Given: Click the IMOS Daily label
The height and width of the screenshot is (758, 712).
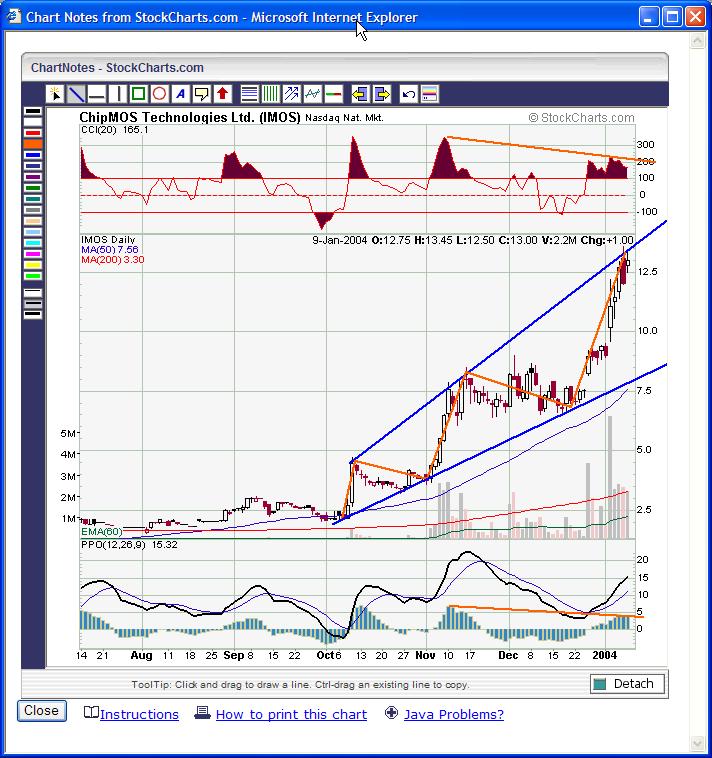Looking at the screenshot, I should 108,240.
